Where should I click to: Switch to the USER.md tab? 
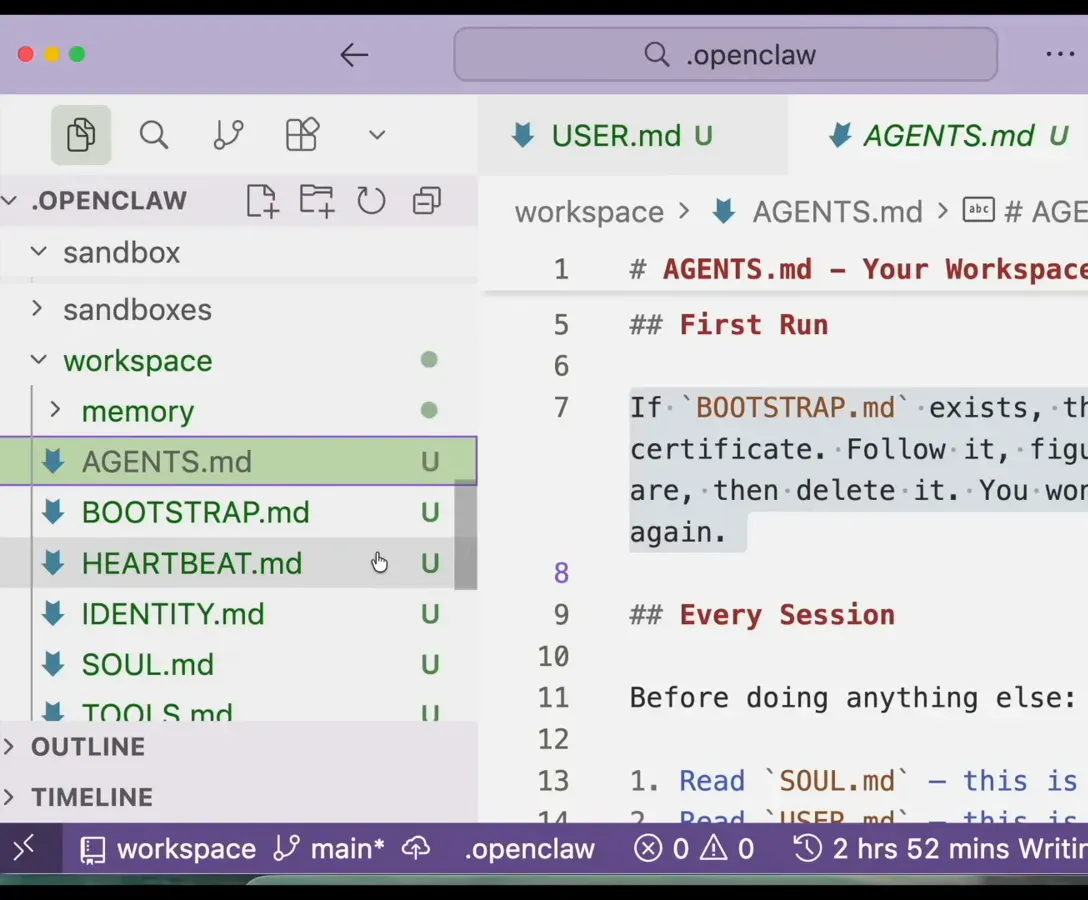632,135
